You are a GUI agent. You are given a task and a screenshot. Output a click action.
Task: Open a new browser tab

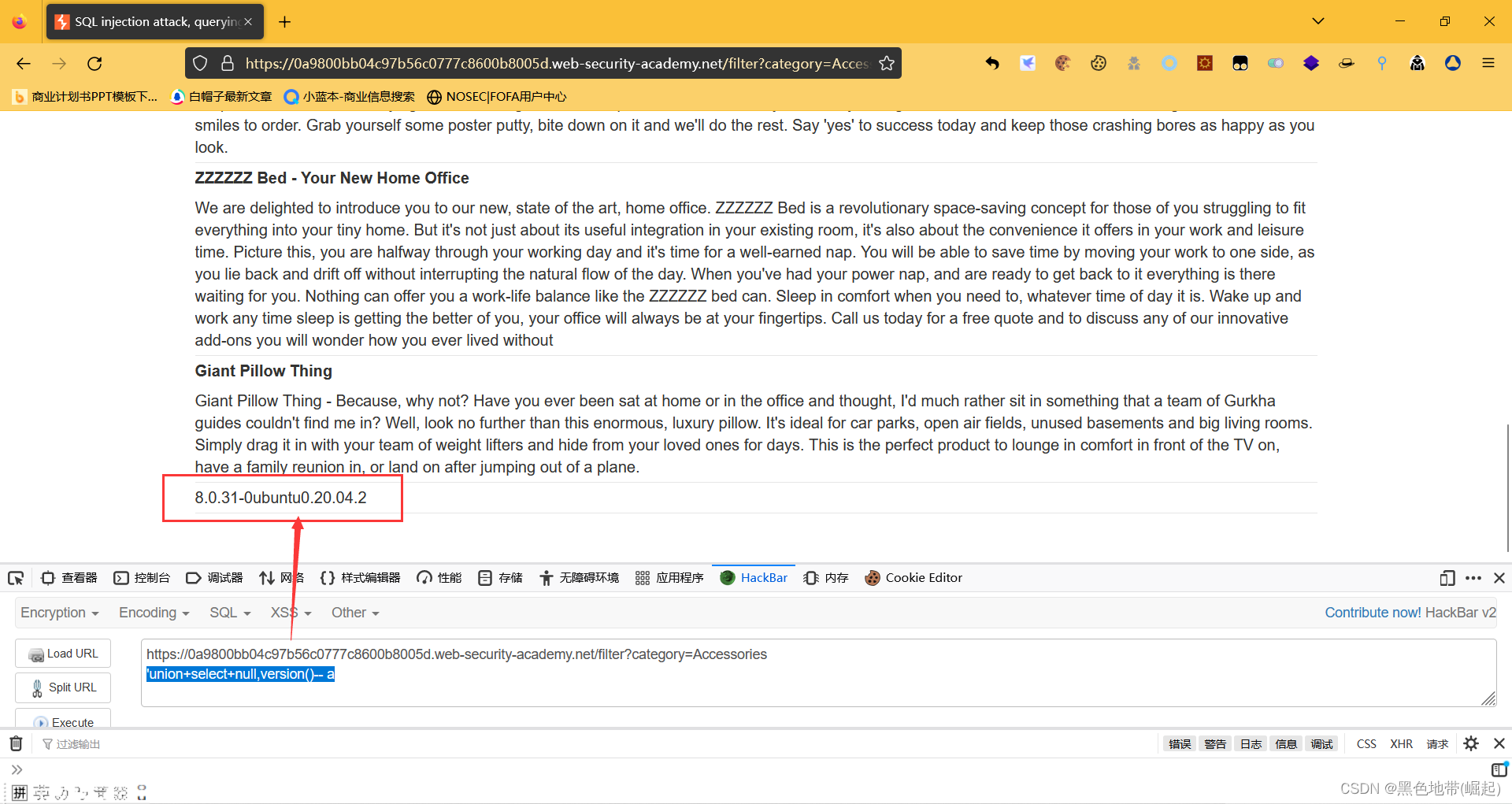(285, 22)
